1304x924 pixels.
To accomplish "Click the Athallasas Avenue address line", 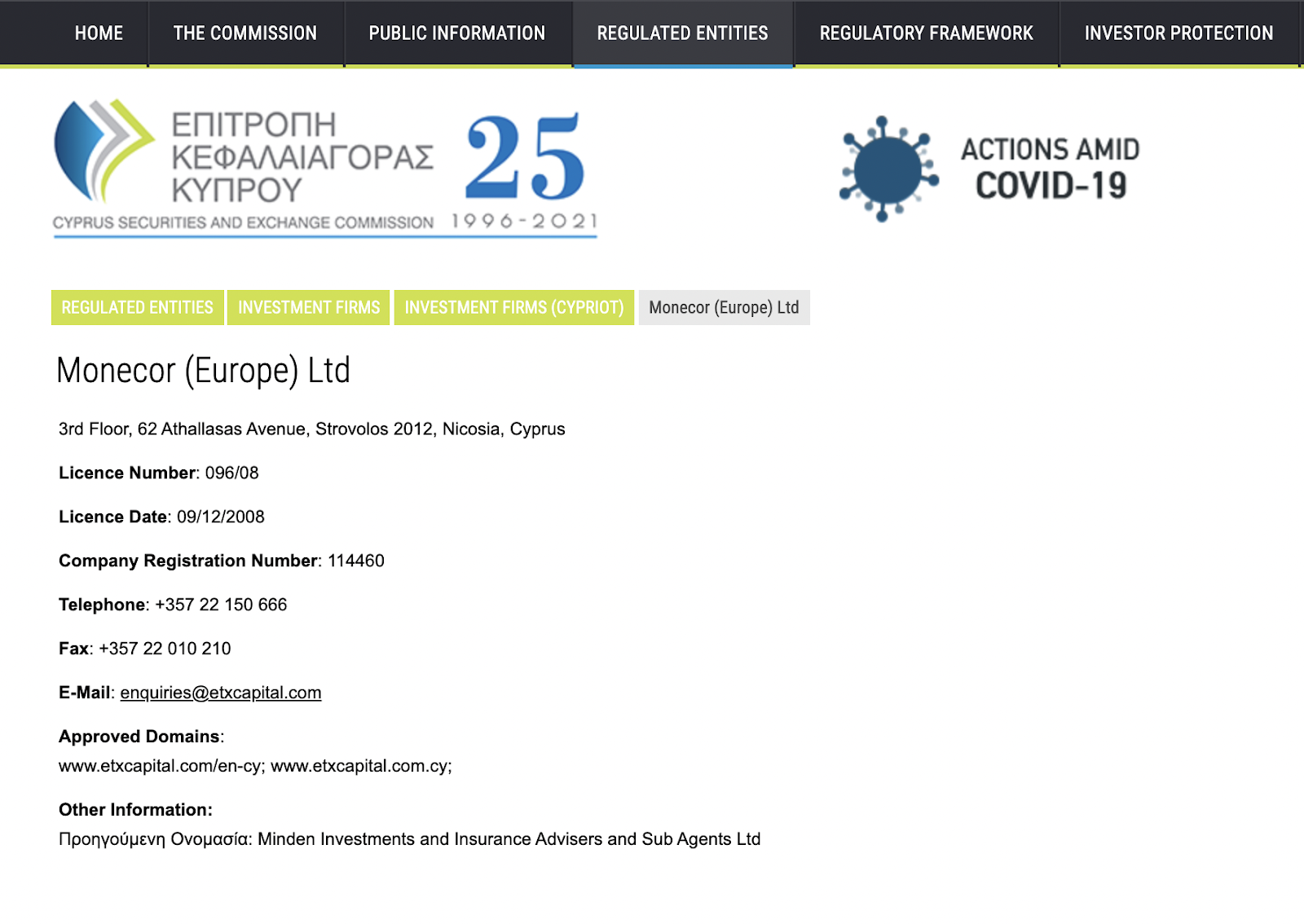I will tap(312, 429).
